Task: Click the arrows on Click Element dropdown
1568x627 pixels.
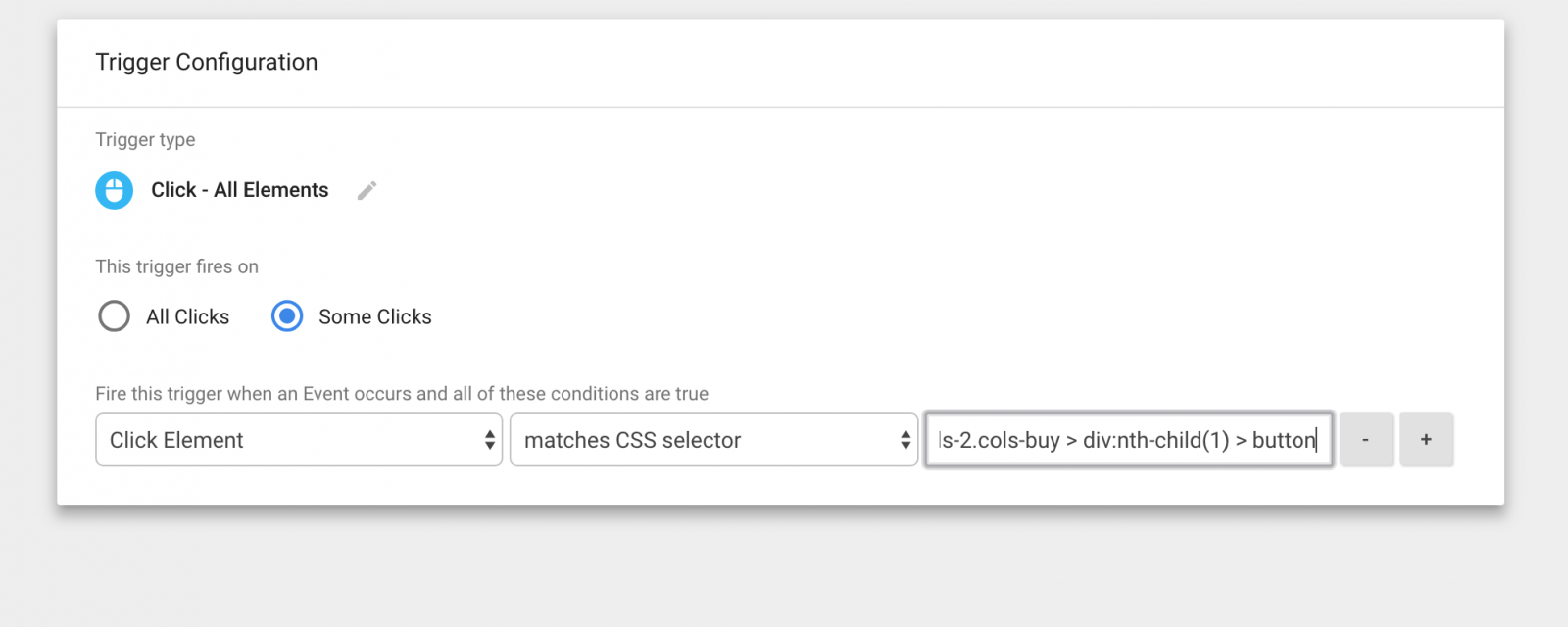Action: pyautogui.click(x=489, y=440)
